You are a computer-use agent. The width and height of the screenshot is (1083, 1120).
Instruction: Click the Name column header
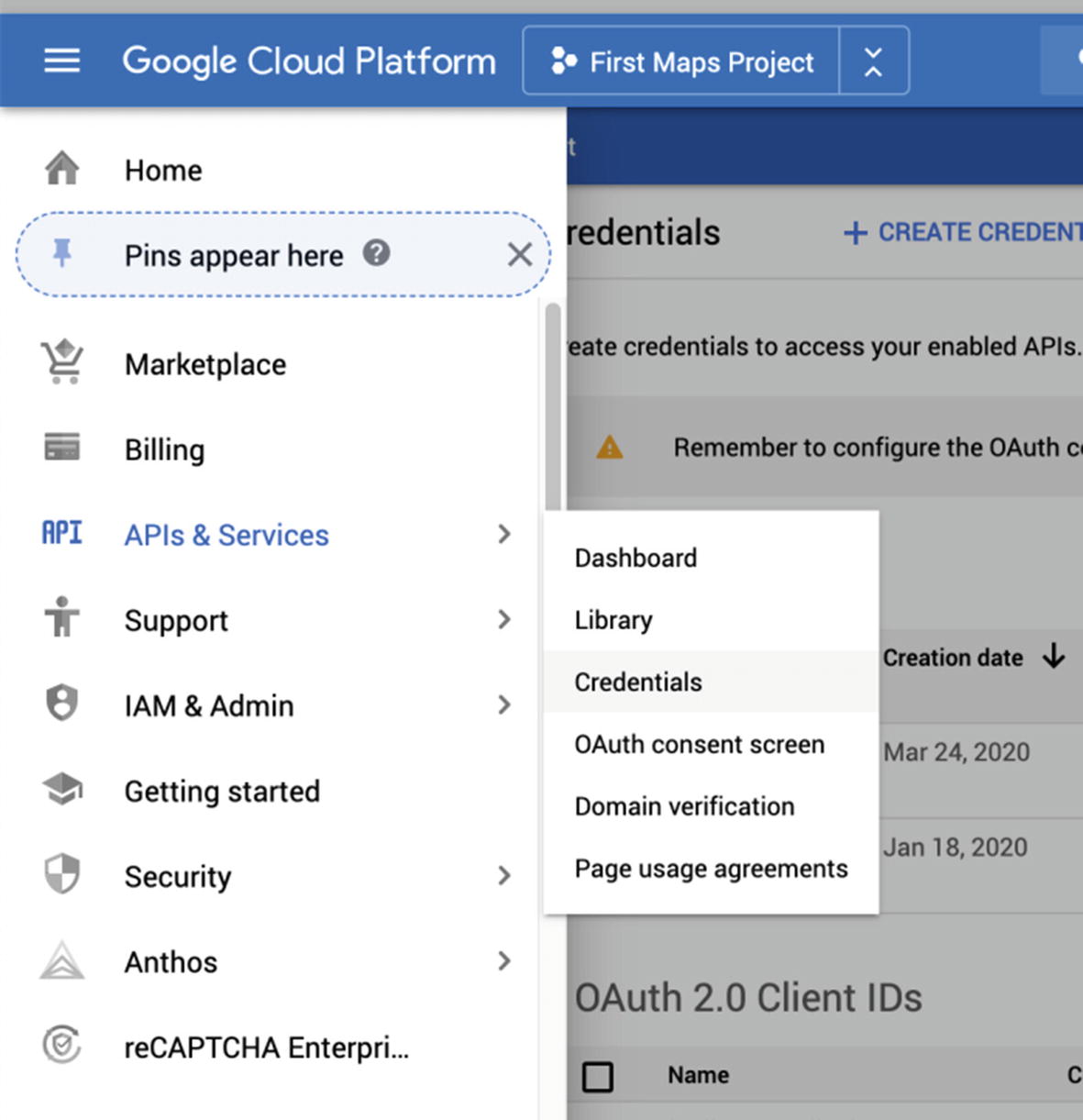698,1075
